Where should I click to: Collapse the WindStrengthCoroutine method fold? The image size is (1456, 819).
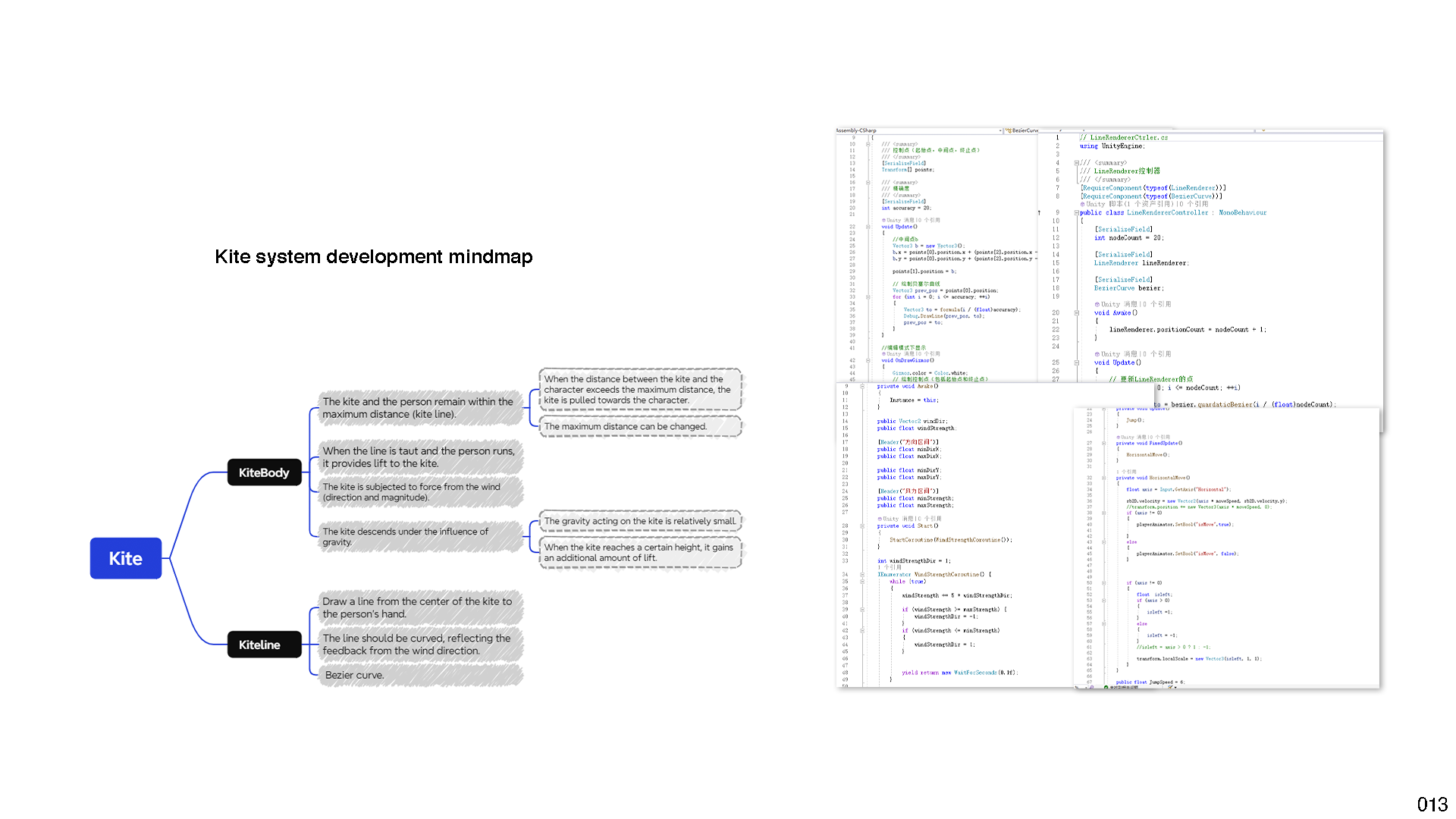click(x=862, y=575)
